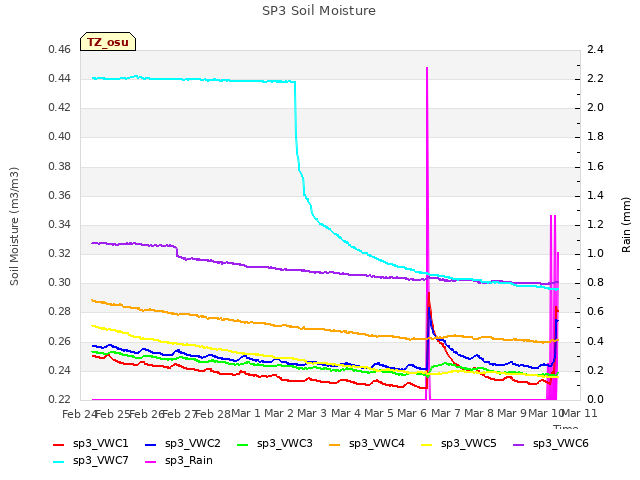Click the sp3_VWC3 green legend swatch
The image size is (640, 480).
pyautogui.click(x=242, y=444)
